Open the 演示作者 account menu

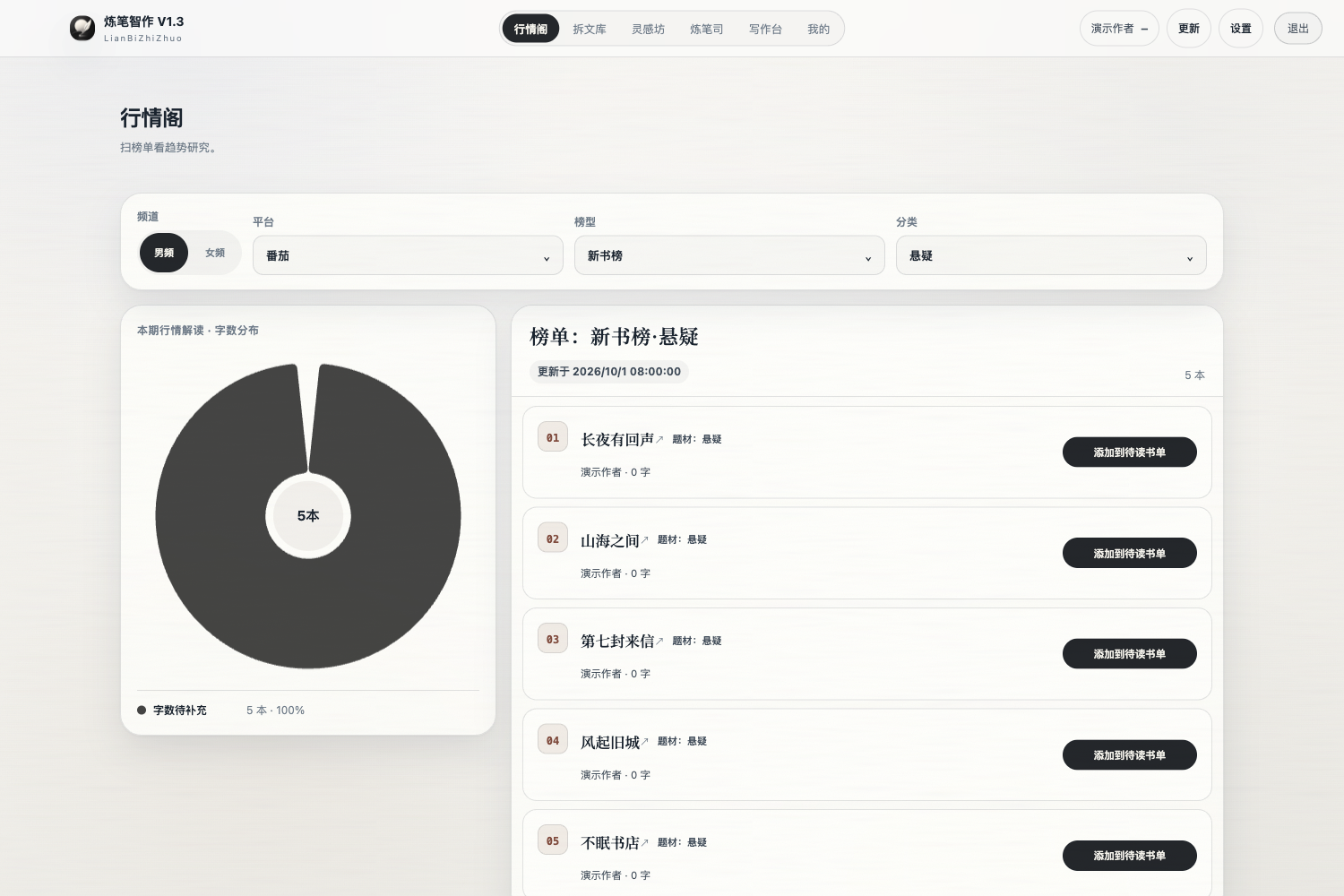click(x=1119, y=29)
